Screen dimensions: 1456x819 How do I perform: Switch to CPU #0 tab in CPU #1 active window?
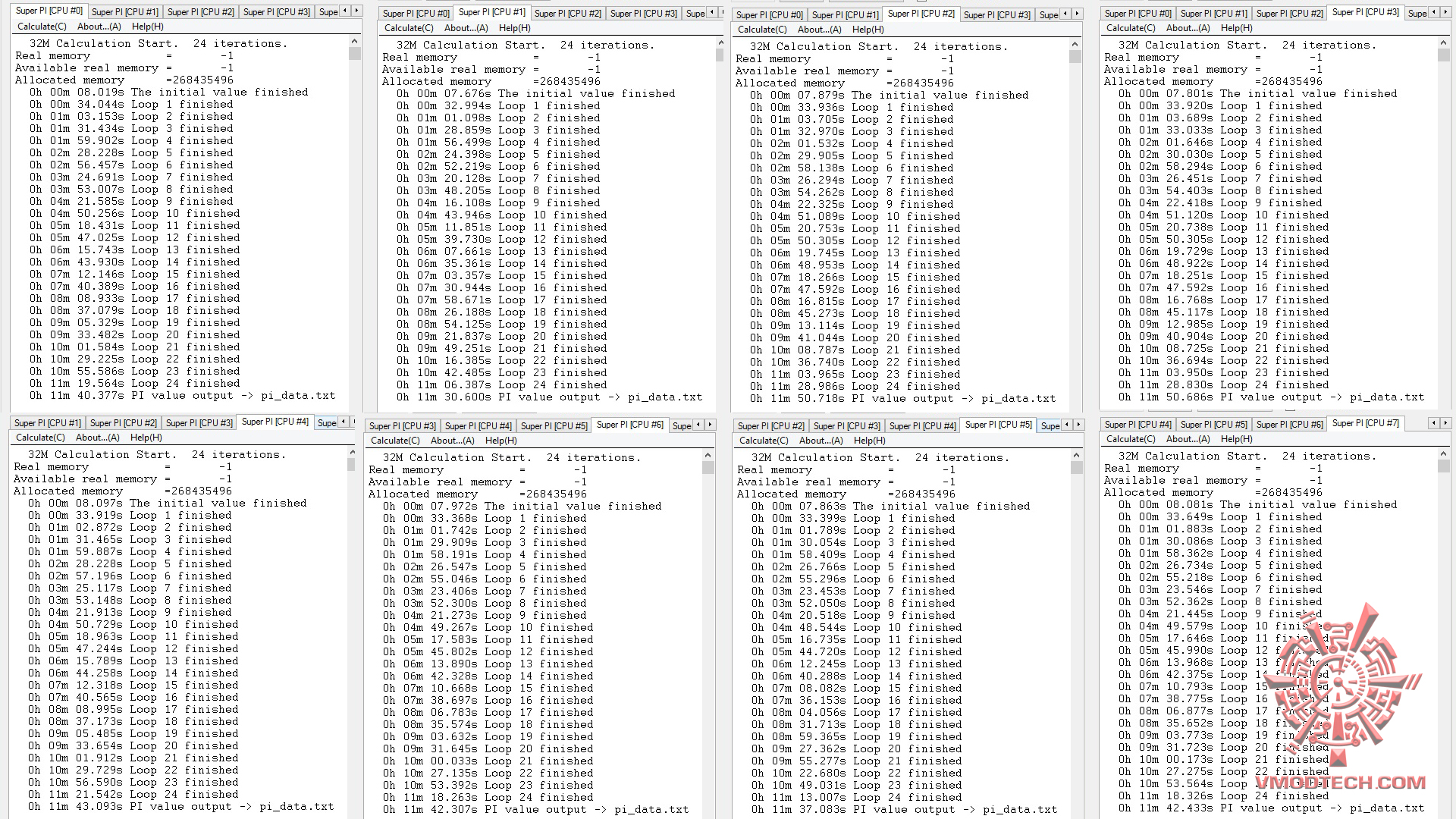[416, 14]
